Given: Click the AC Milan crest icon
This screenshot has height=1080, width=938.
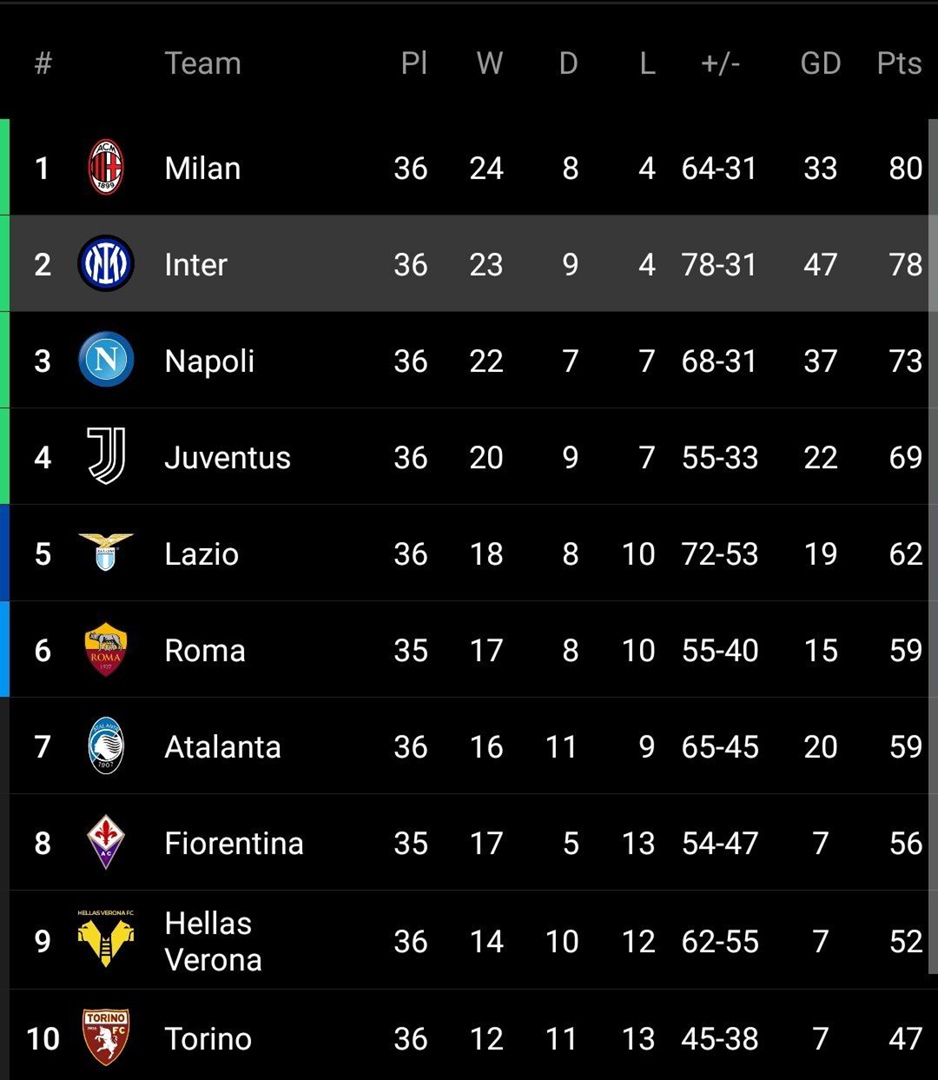Looking at the screenshot, I should (x=106, y=167).
